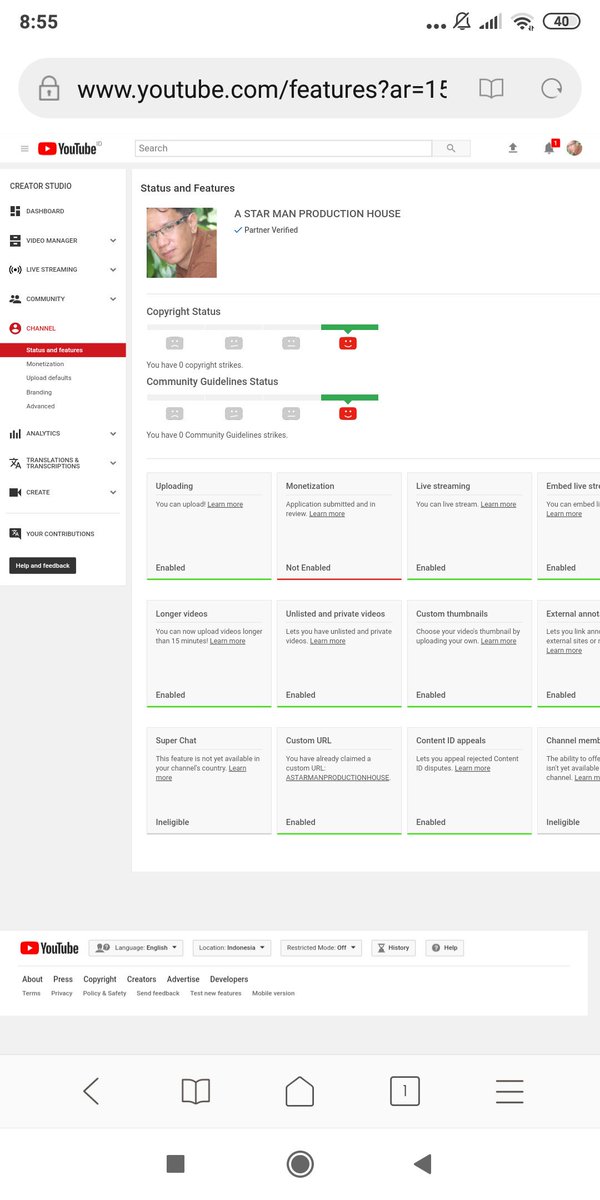Select Status and features menu item
This screenshot has height=1200, width=600.
[x=63, y=350]
